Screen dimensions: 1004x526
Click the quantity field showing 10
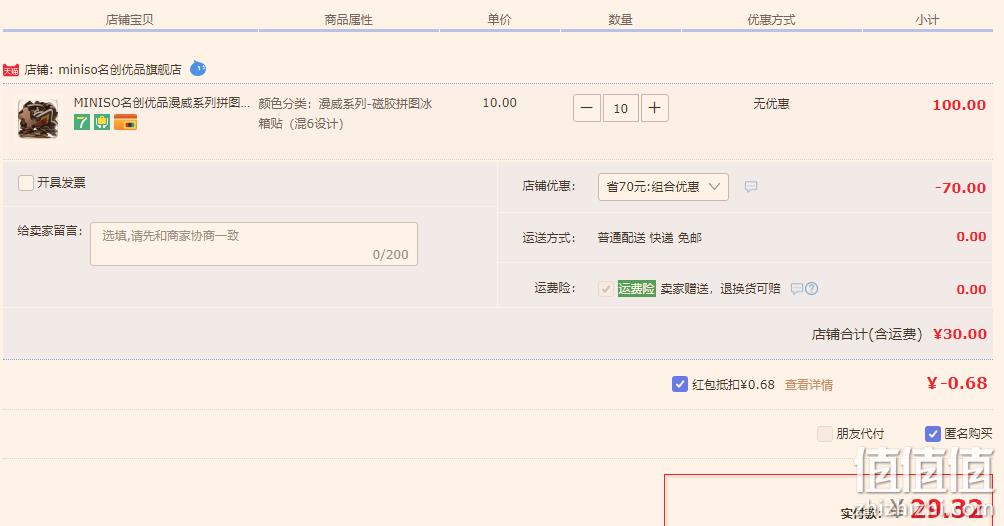pos(620,108)
